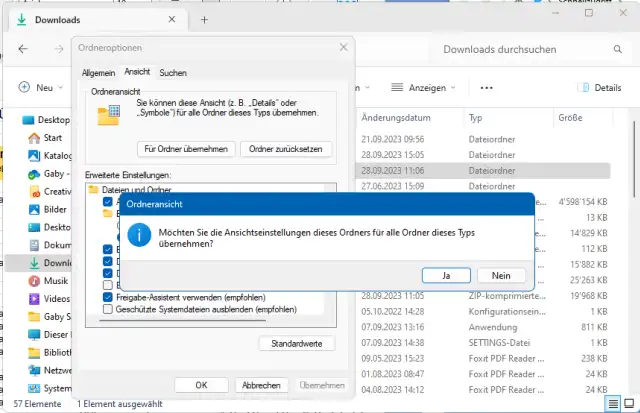Click Für Ordner übernehmen button
The height and width of the screenshot is (413, 640).
186,149
